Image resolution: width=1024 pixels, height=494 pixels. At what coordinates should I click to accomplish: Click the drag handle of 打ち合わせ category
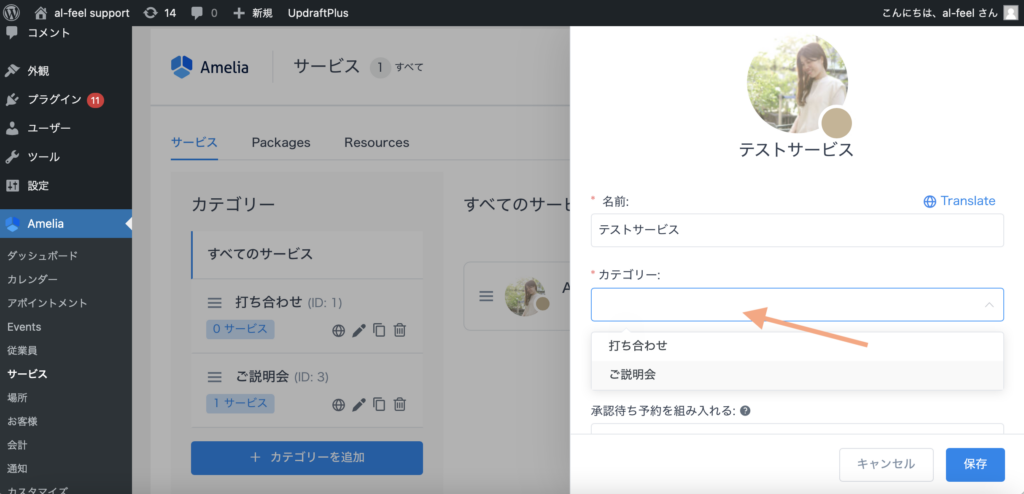coord(214,302)
